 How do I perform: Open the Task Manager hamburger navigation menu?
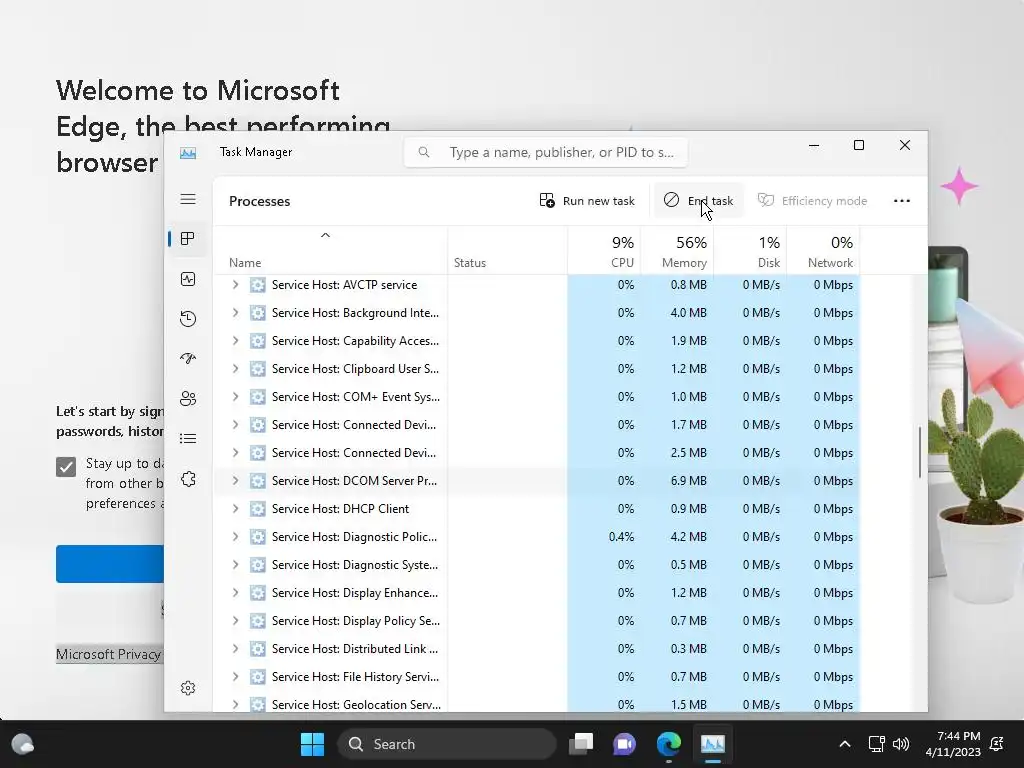(188, 199)
